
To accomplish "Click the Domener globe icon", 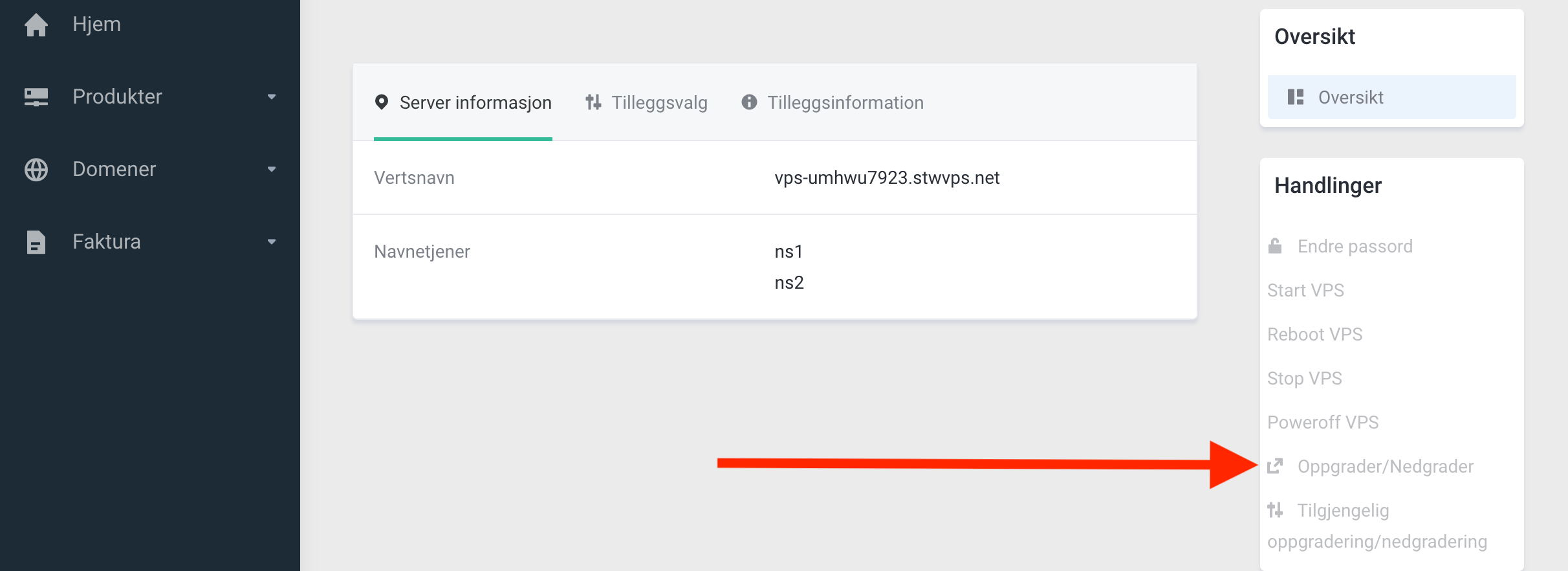I will coord(36,170).
